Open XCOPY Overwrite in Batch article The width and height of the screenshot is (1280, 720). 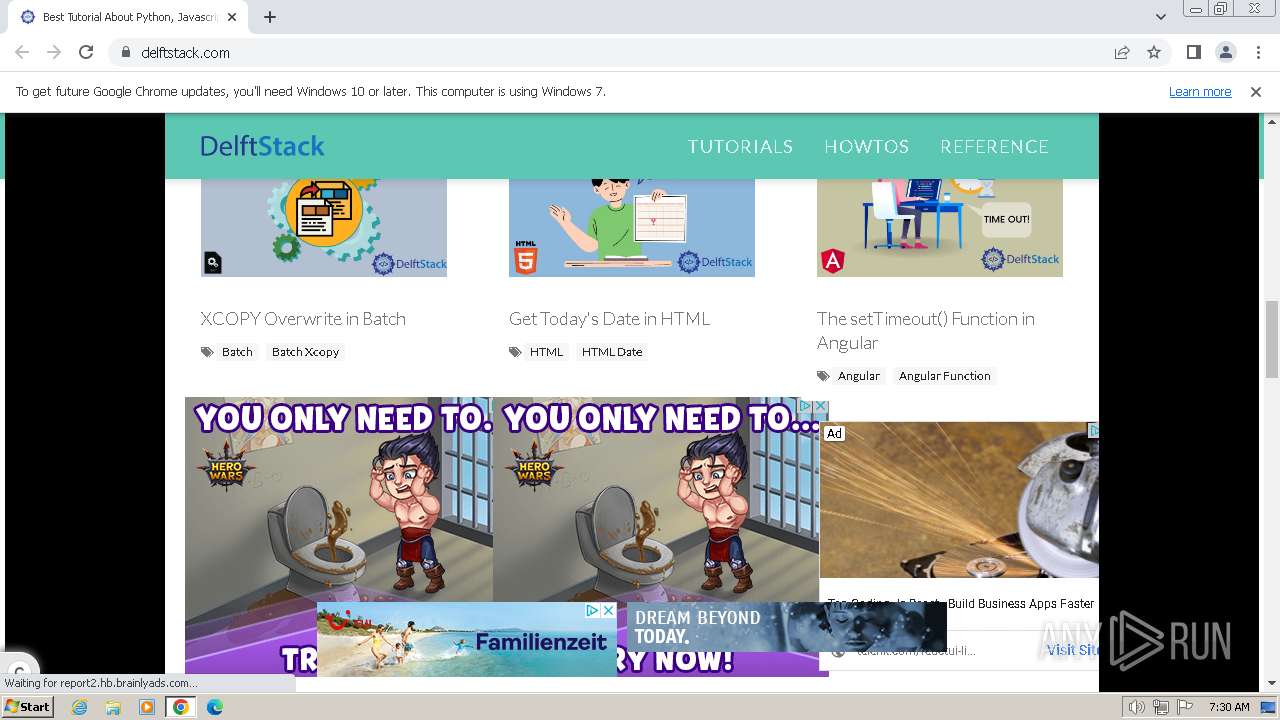click(x=303, y=319)
